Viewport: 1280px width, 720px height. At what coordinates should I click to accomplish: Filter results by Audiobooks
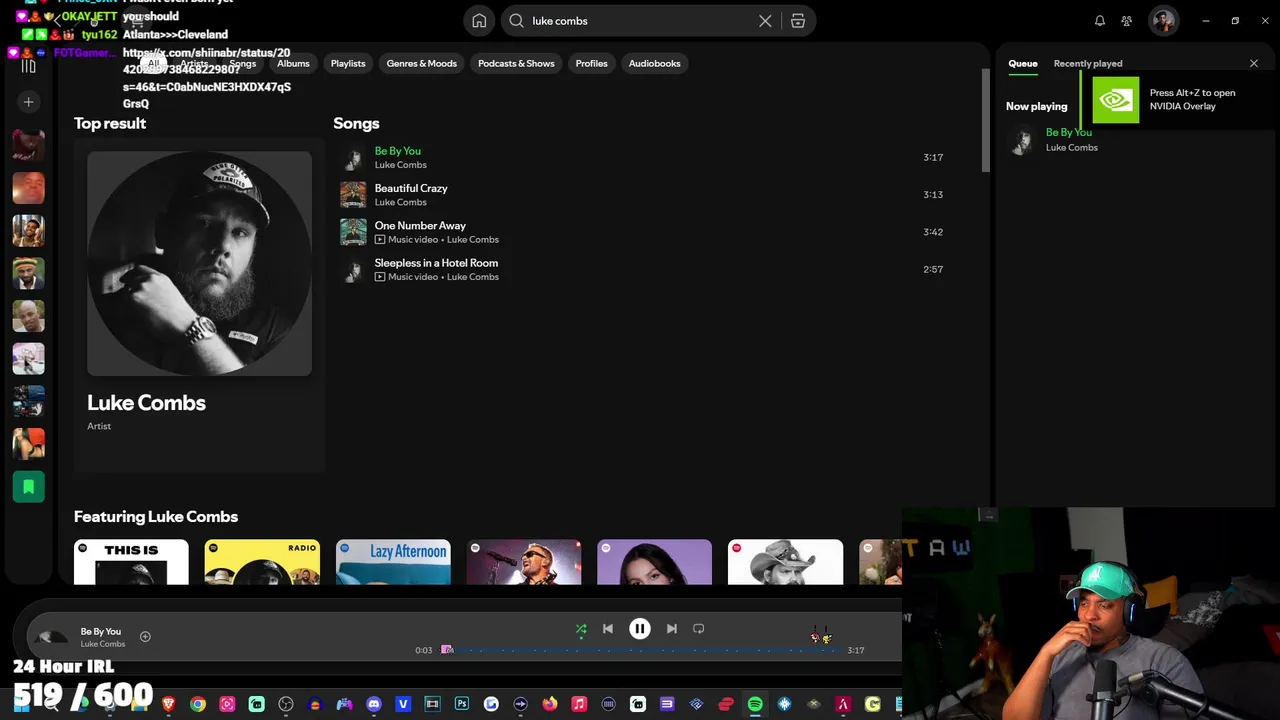coord(654,63)
